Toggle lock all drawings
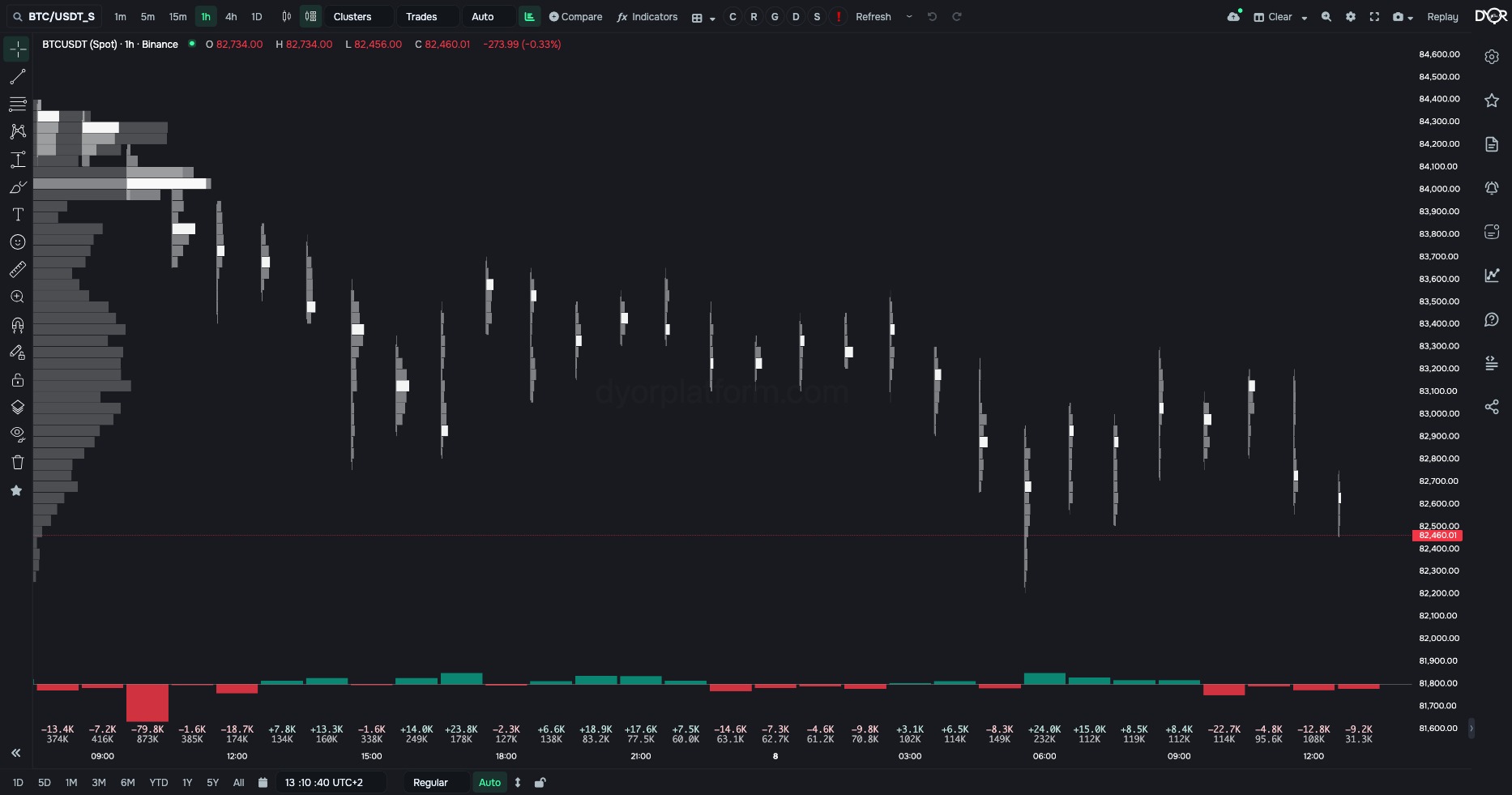The height and width of the screenshot is (795, 1512). tap(18, 380)
